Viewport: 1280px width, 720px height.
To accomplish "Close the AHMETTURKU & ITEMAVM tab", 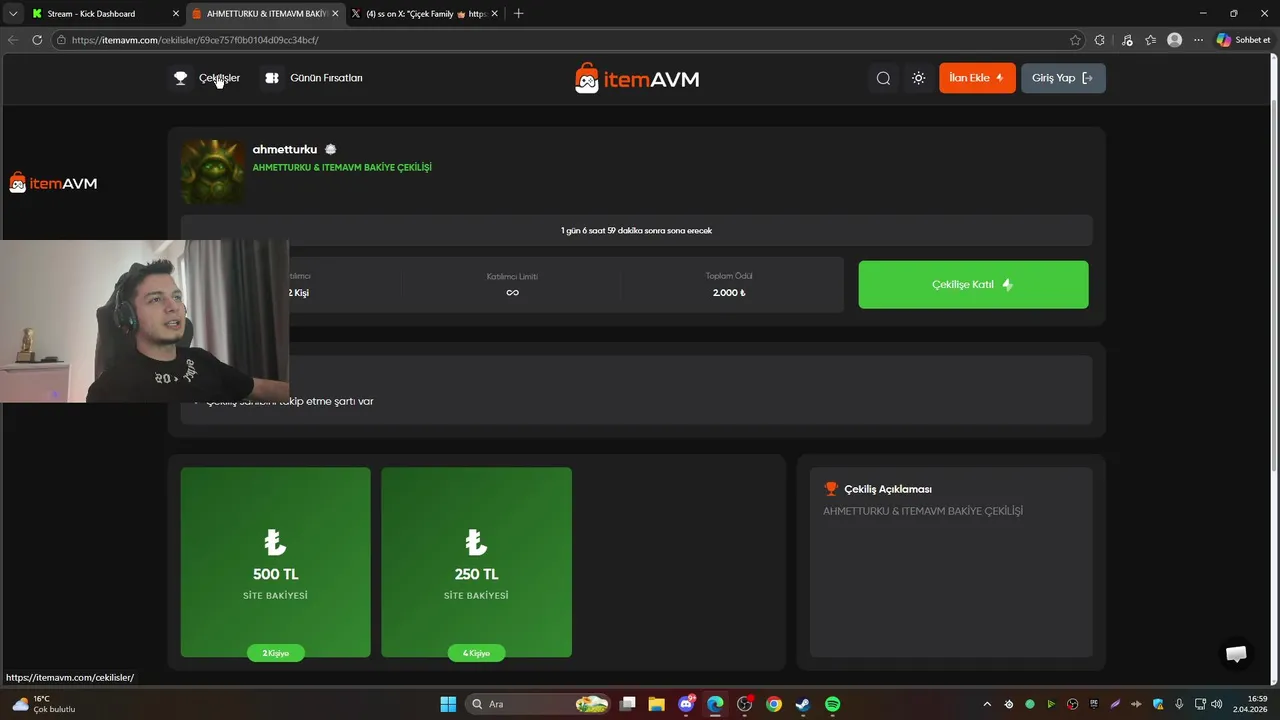I will 335,14.
